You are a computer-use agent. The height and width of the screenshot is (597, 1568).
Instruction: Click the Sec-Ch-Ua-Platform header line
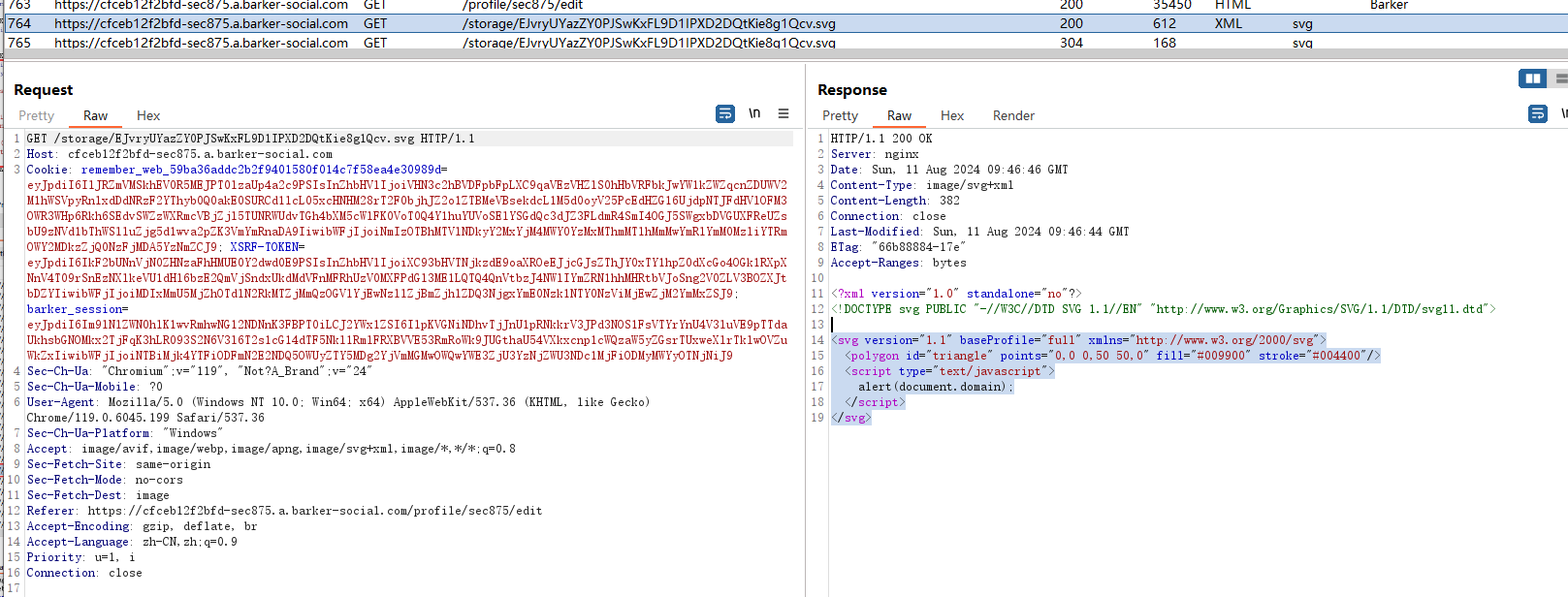[x=122, y=433]
